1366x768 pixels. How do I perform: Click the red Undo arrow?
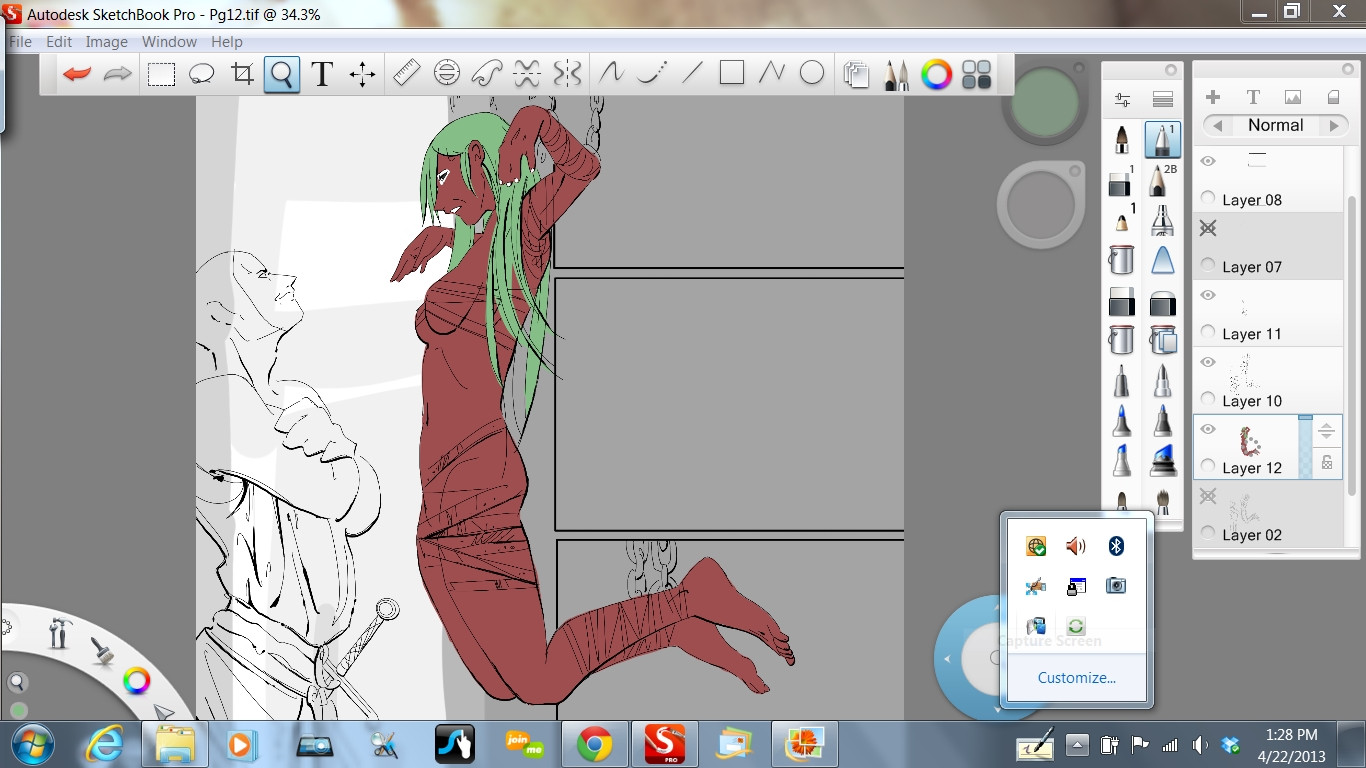click(77, 74)
